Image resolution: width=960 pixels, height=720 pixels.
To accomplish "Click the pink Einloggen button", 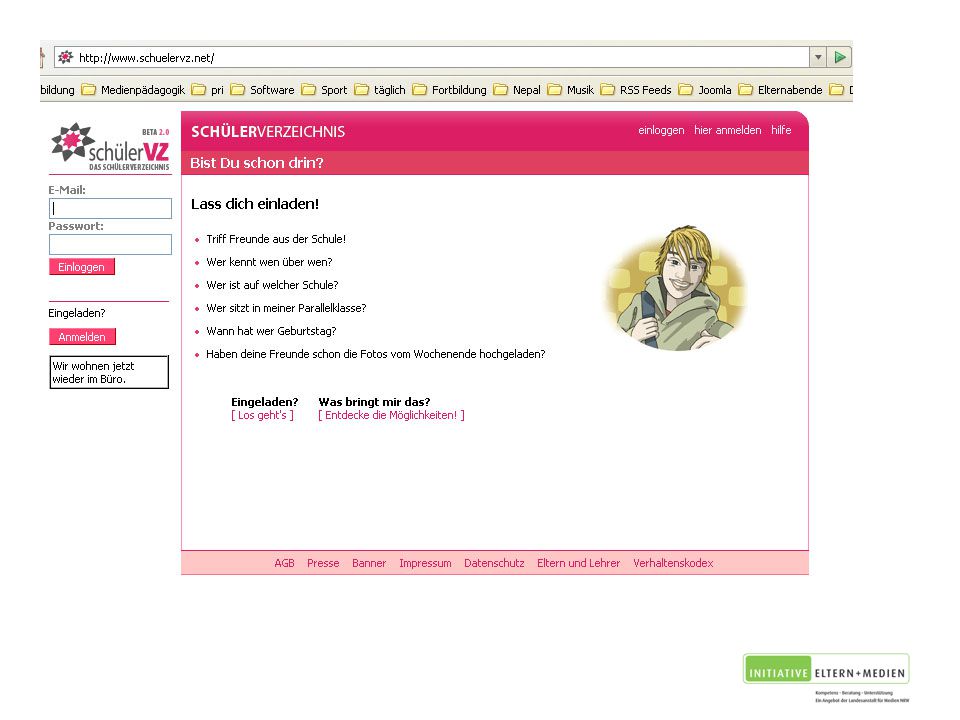I will coord(81,267).
